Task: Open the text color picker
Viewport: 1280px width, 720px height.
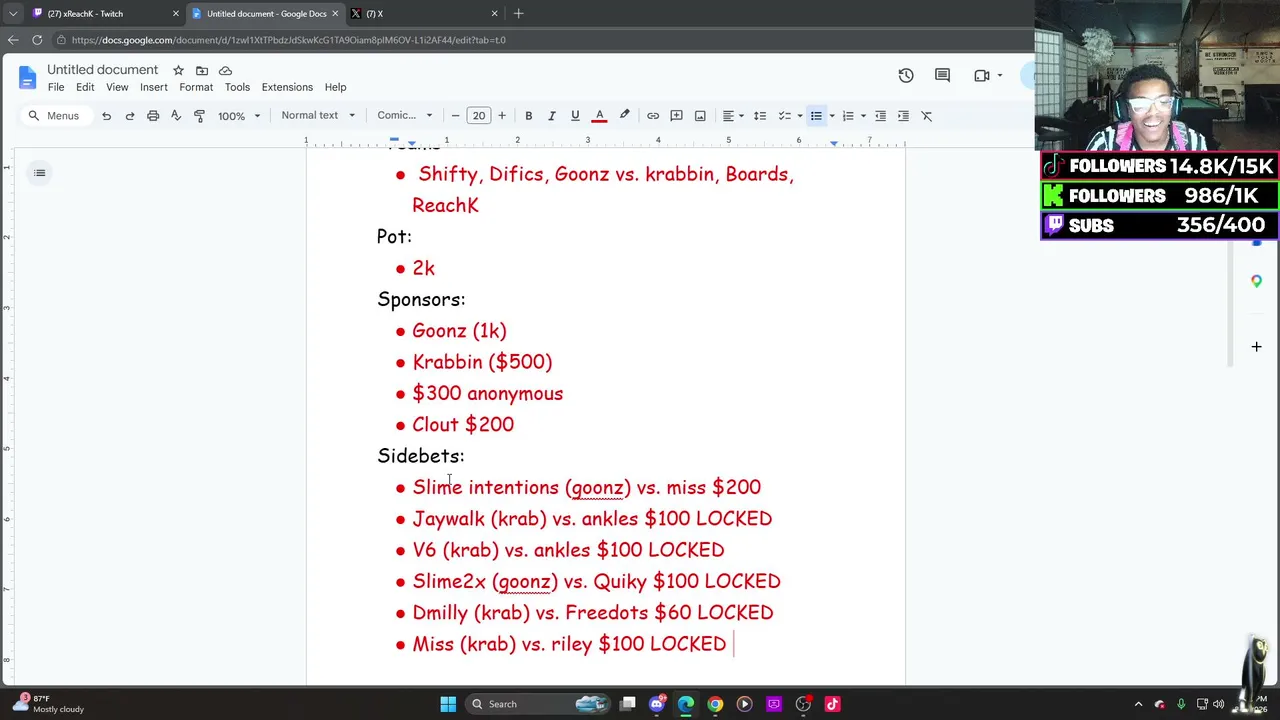Action: 600,116
